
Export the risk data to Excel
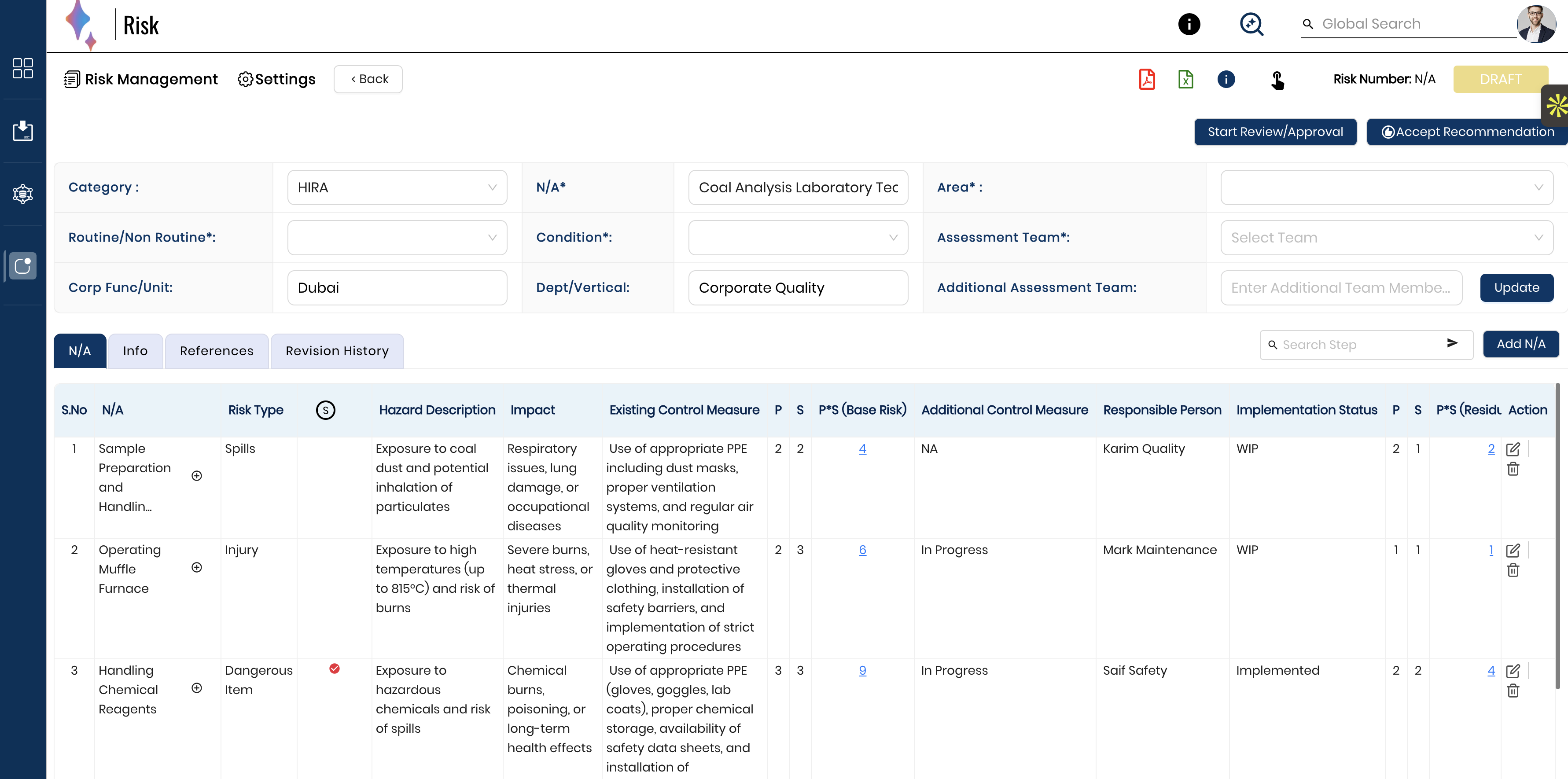coord(1185,79)
